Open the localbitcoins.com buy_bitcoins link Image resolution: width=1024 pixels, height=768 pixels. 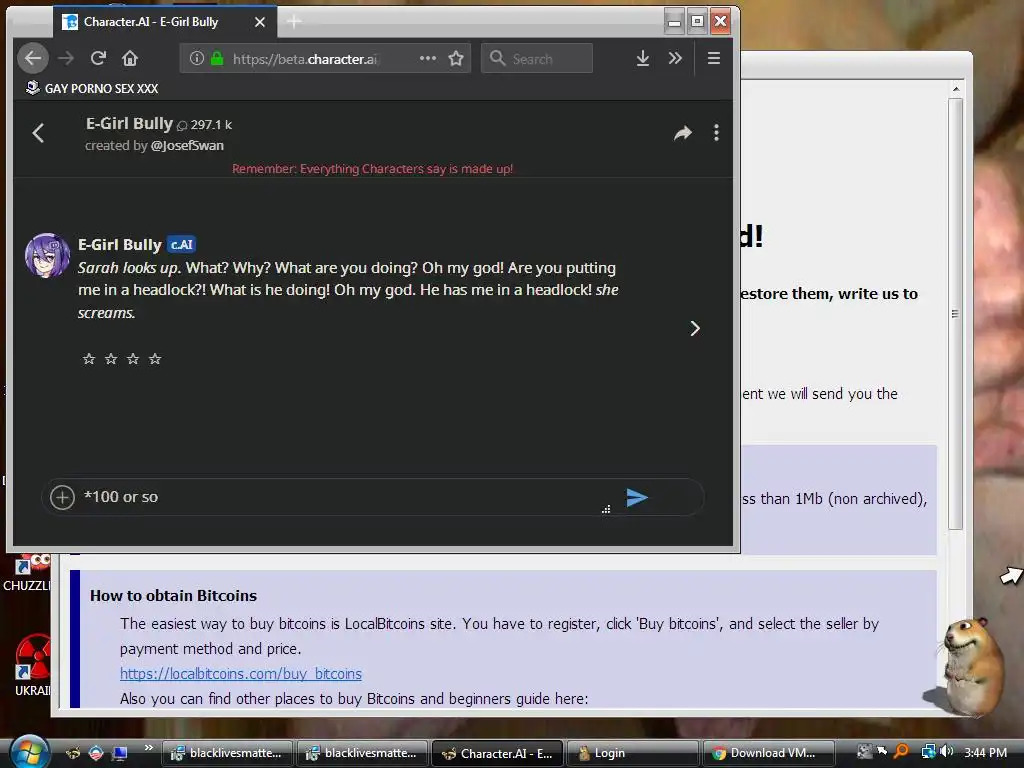(x=240, y=673)
